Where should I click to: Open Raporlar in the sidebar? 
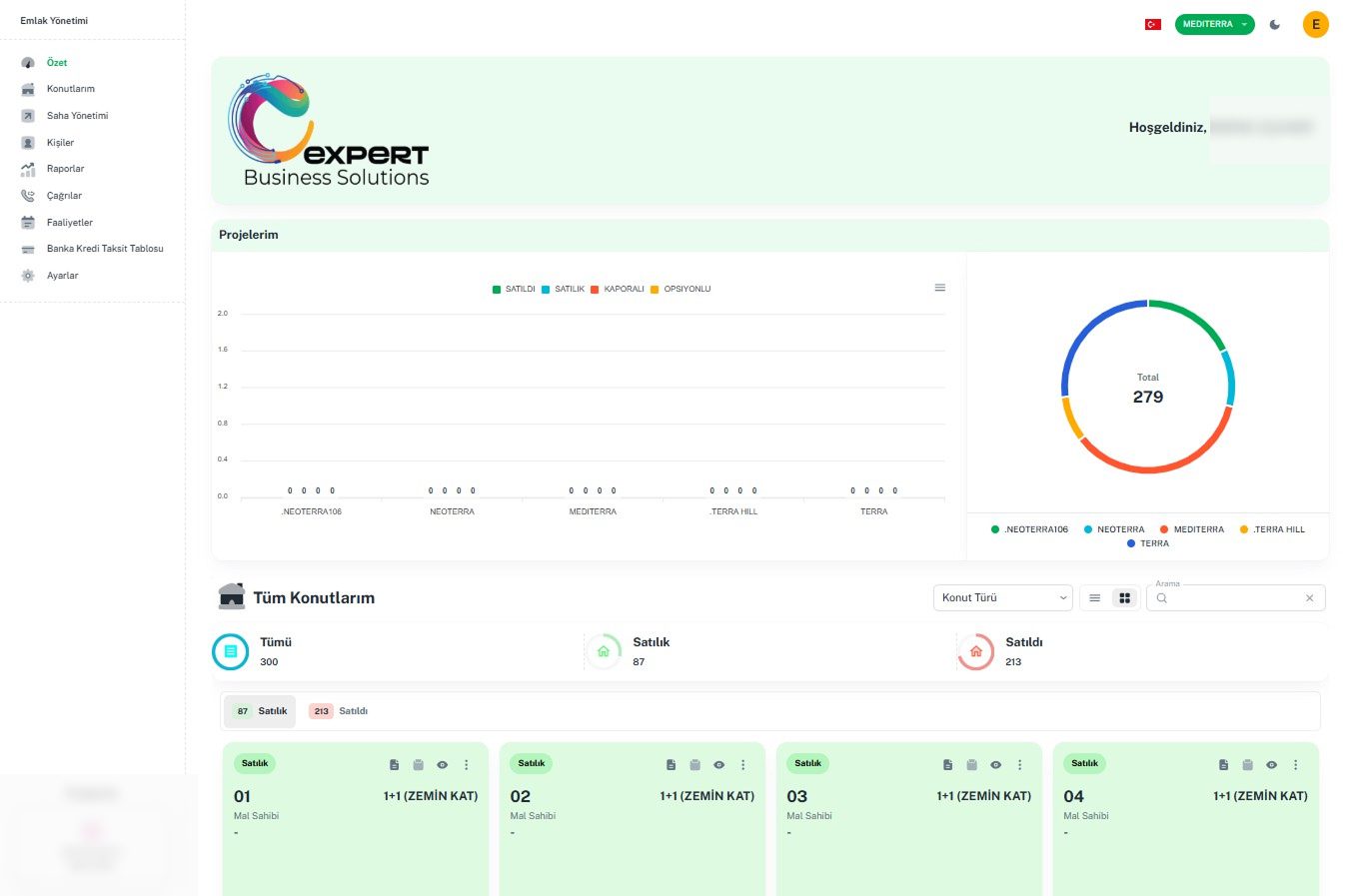[x=65, y=169]
